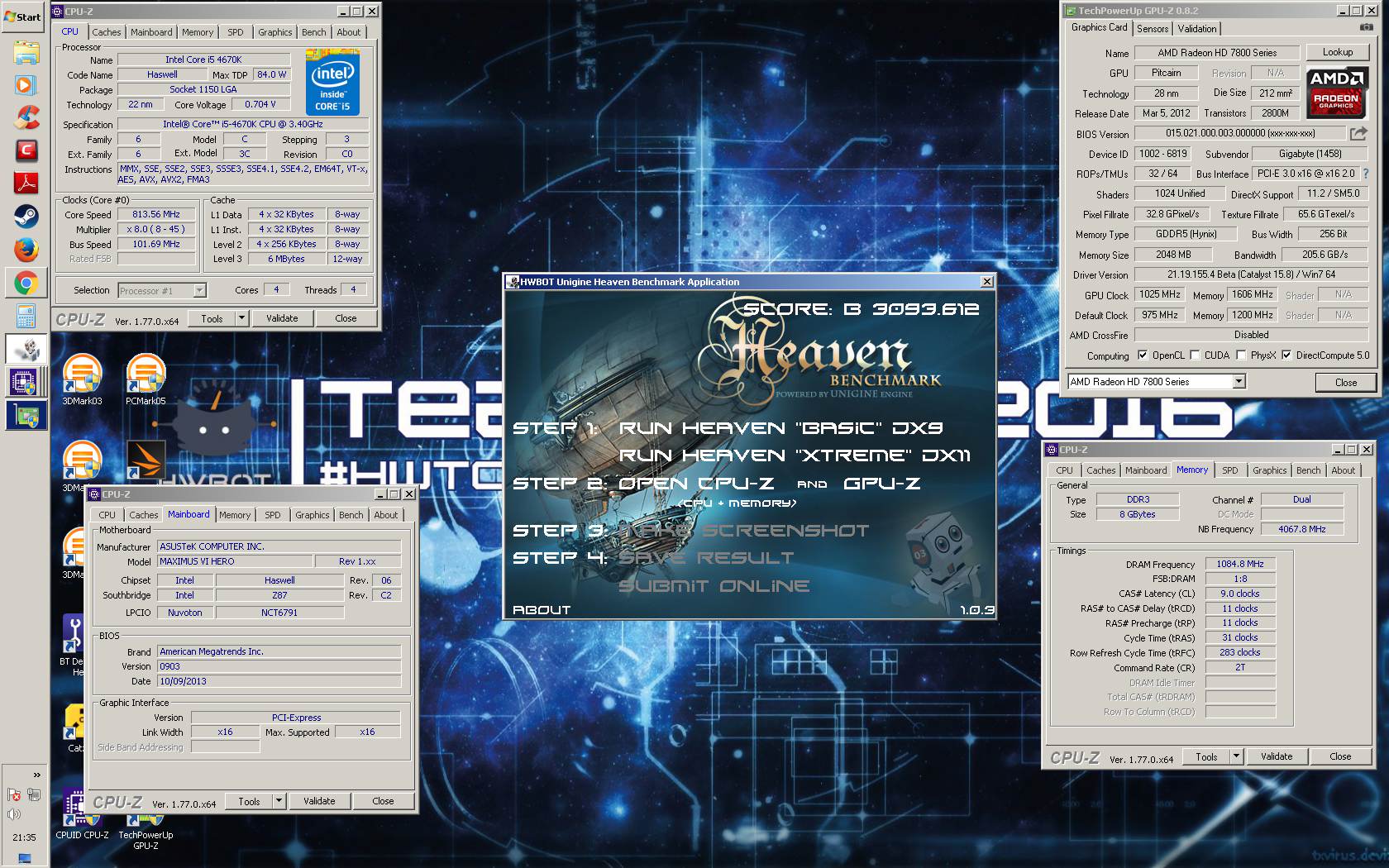
Task: Open the red Comodo taskbar icon
Action: (x=26, y=150)
